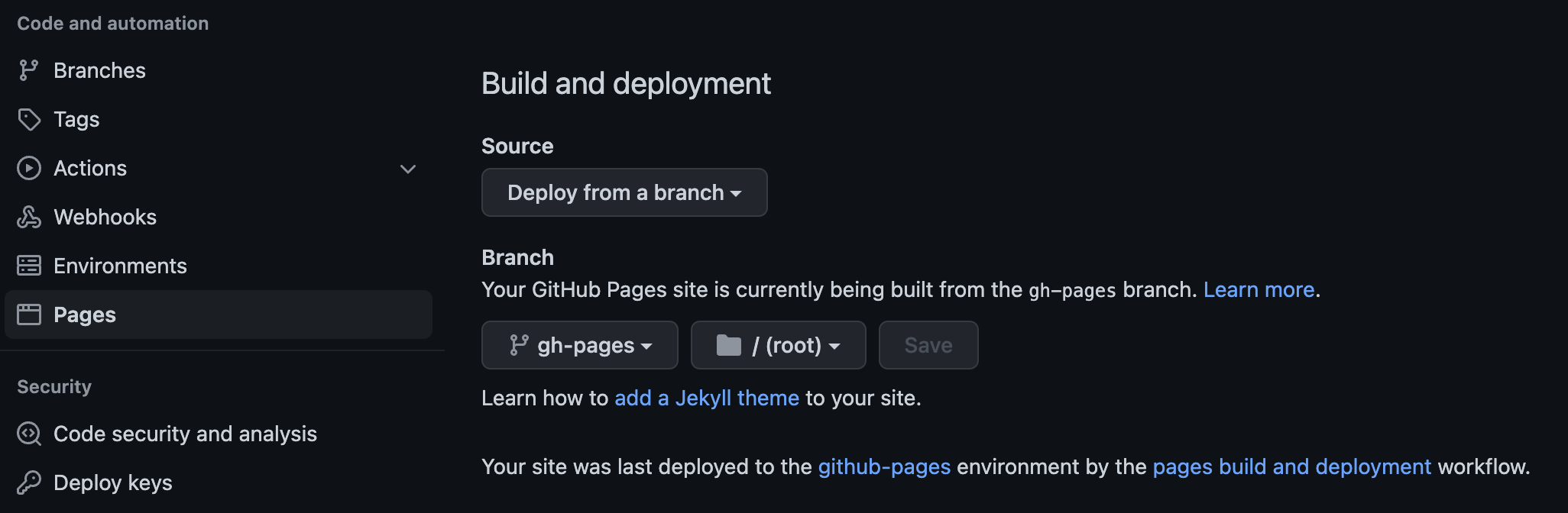Click the Deploy keys key icon
The image size is (1568, 513).
(29, 482)
